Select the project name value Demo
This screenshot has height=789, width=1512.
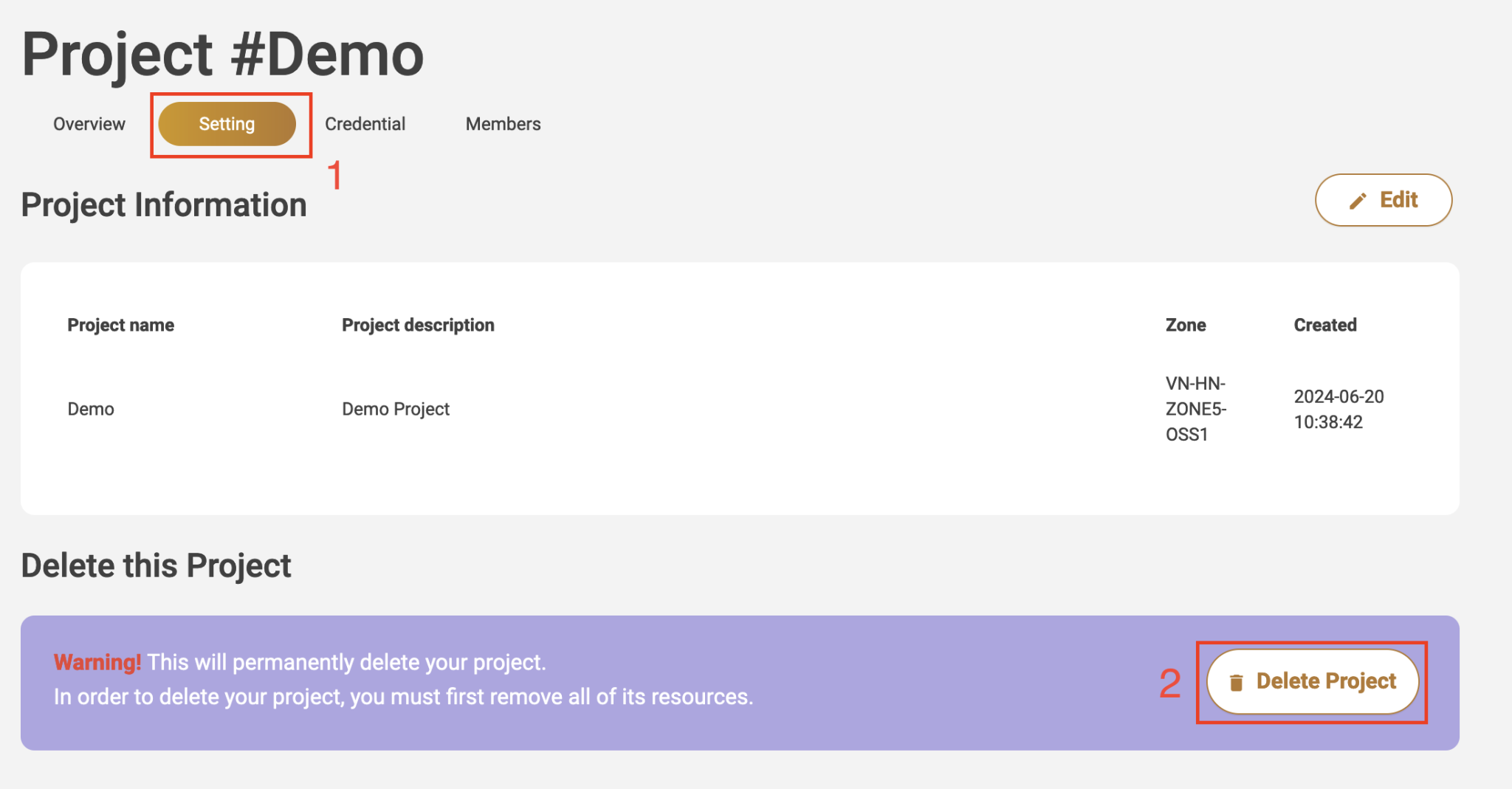point(91,409)
